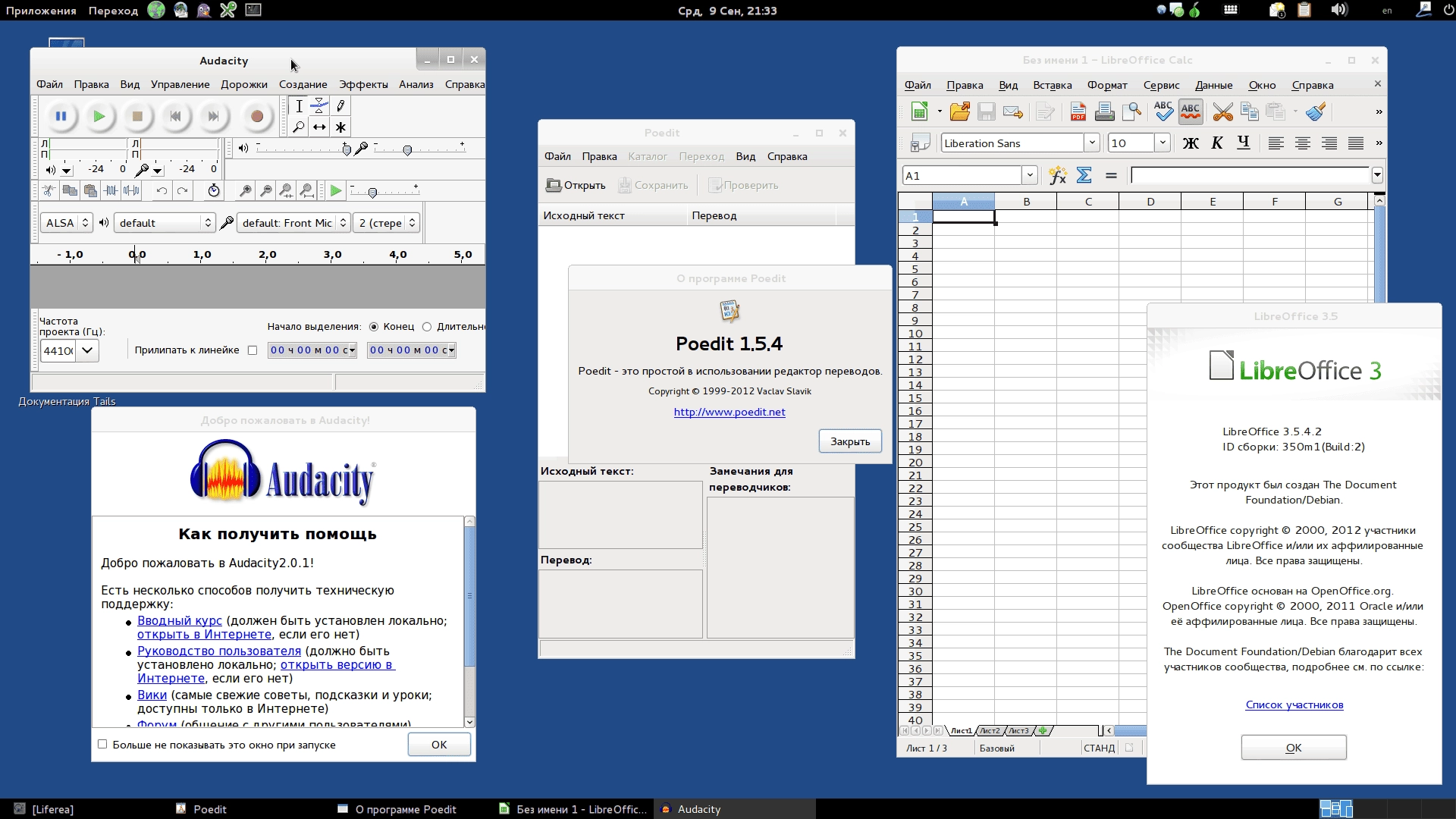1456x819 pixels.
Task: Click the Save floppy icon in Calc
Action: [x=986, y=112]
